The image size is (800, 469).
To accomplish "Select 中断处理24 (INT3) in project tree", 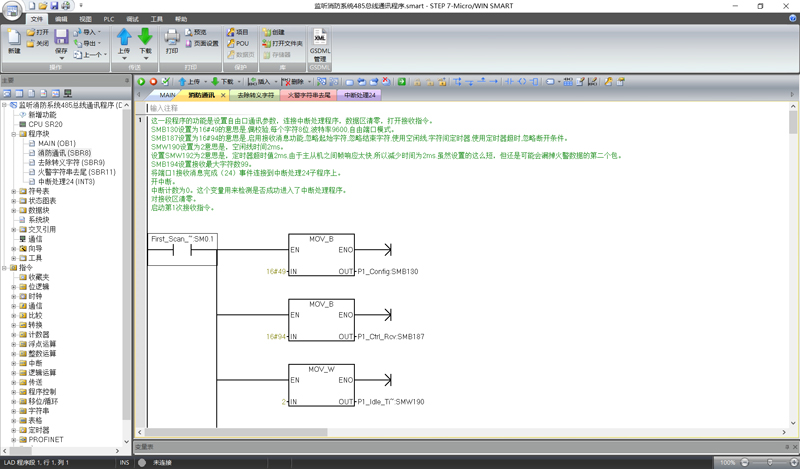I will click(x=66, y=182).
